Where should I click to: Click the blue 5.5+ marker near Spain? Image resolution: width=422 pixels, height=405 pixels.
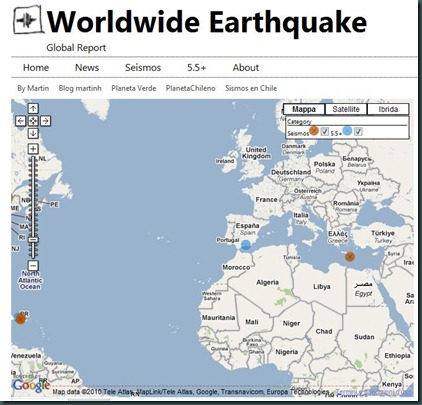tap(246, 245)
